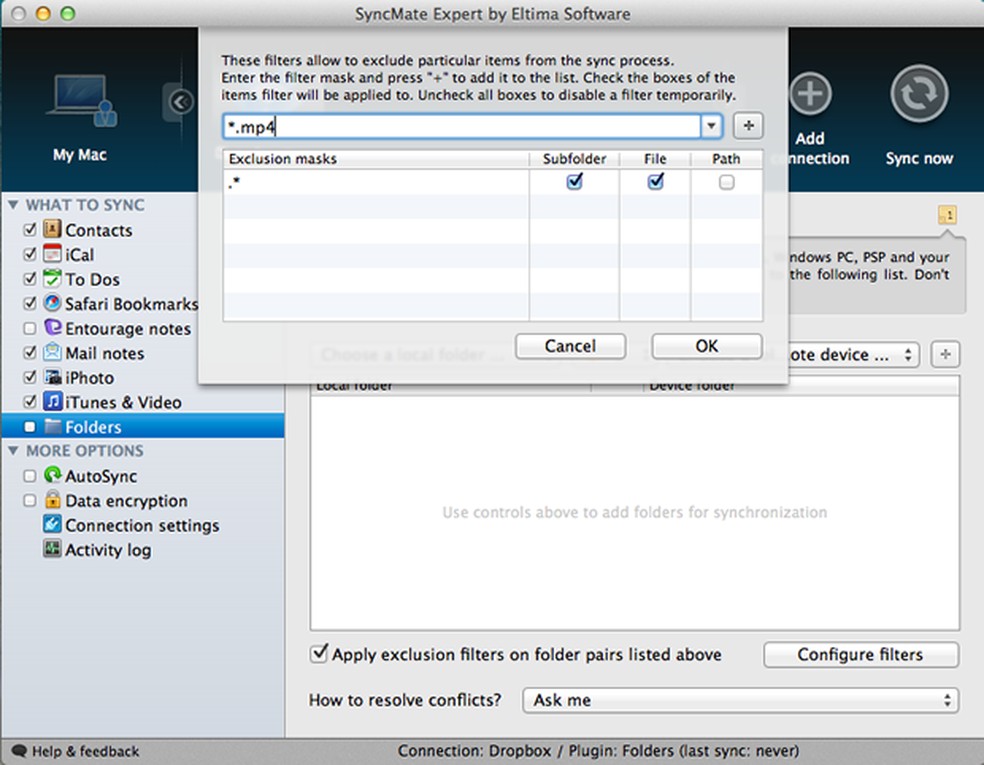This screenshot has width=984, height=765.
Task: Select the .* exclusion mask row
Action: (493, 182)
